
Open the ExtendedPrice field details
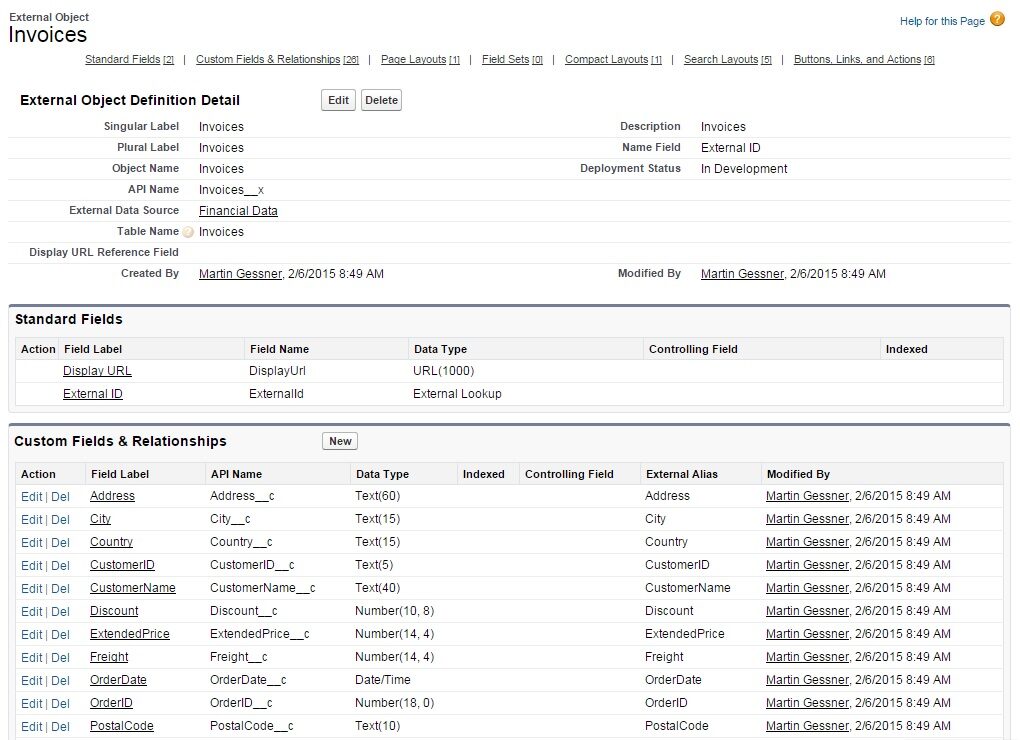[129, 634]
